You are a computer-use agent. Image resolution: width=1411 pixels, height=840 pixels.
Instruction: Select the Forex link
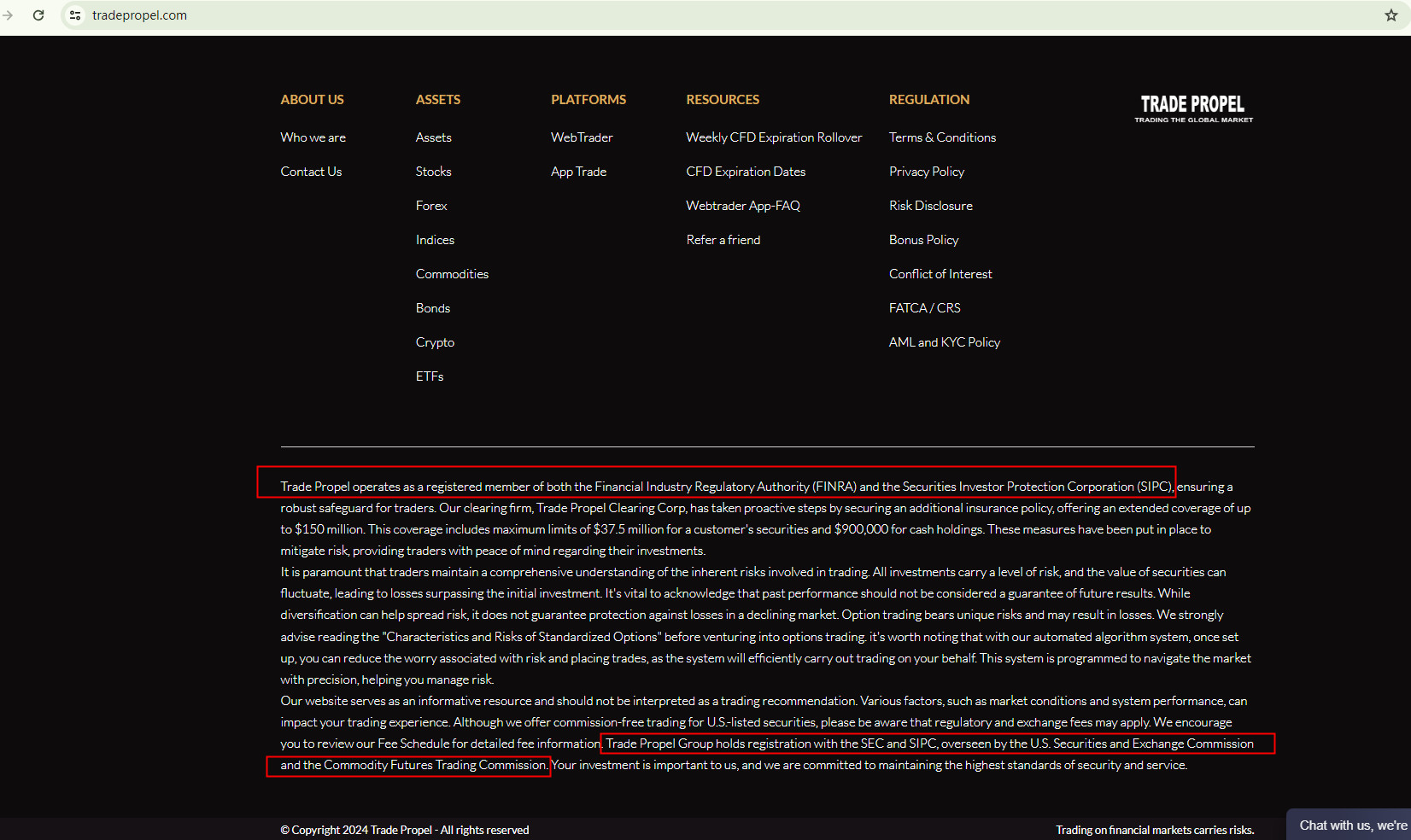431,206
